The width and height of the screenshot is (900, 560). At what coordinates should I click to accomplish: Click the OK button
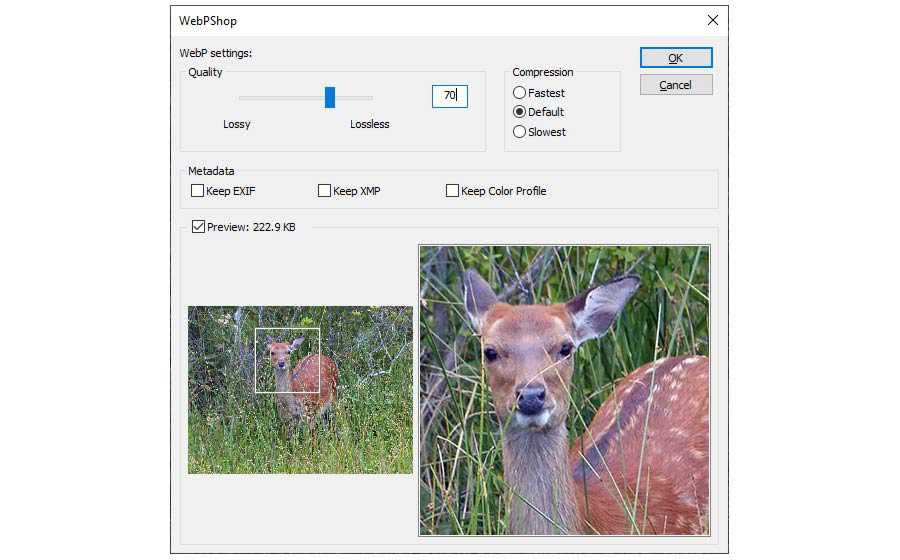(676, 58)
